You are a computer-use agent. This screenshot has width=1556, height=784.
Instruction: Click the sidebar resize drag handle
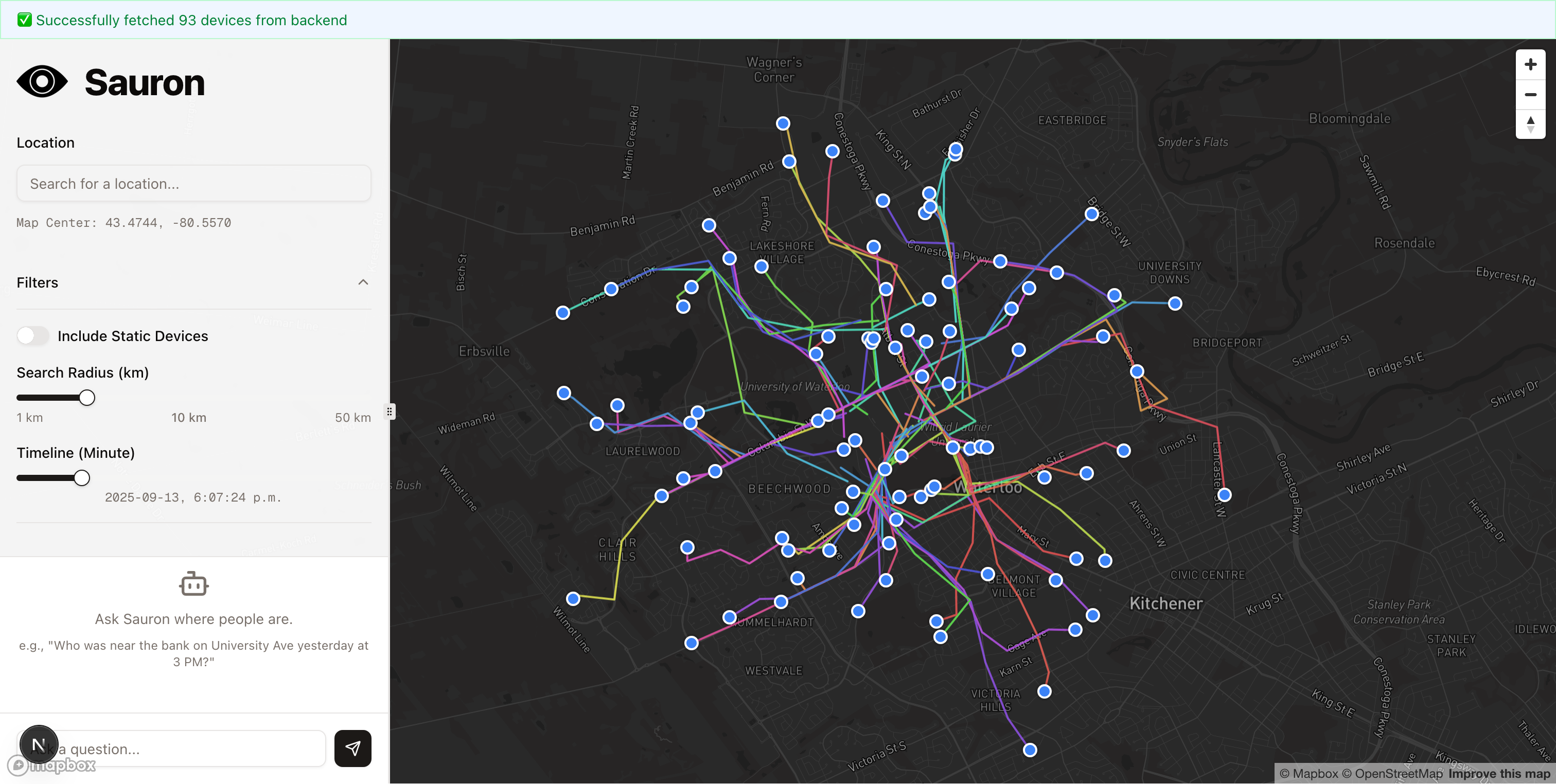coord(390,412)
